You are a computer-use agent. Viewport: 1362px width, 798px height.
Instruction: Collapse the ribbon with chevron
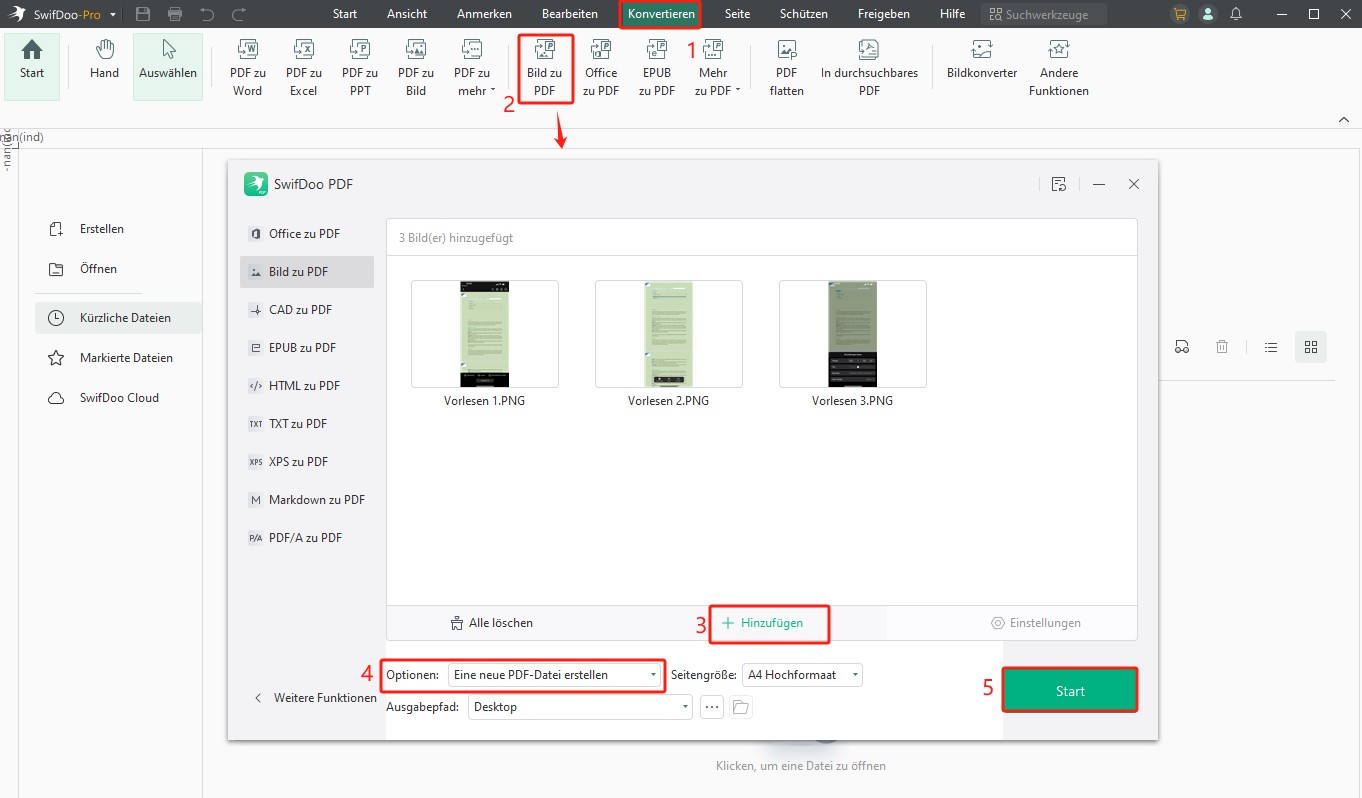[x=1344, y=120]
